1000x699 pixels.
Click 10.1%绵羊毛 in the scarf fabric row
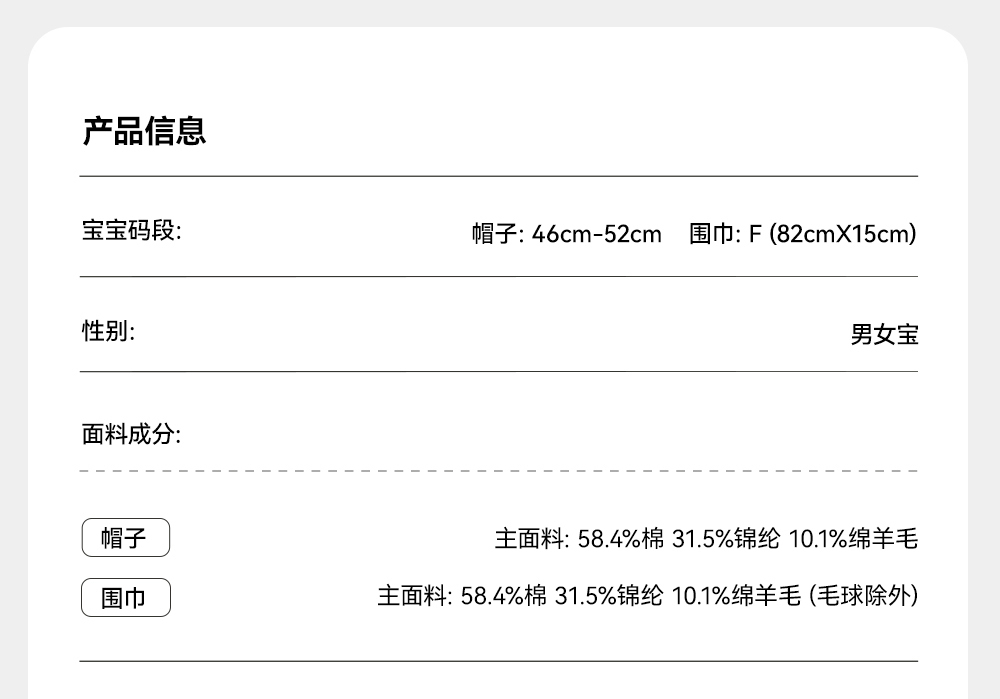(x=735, y=597)
